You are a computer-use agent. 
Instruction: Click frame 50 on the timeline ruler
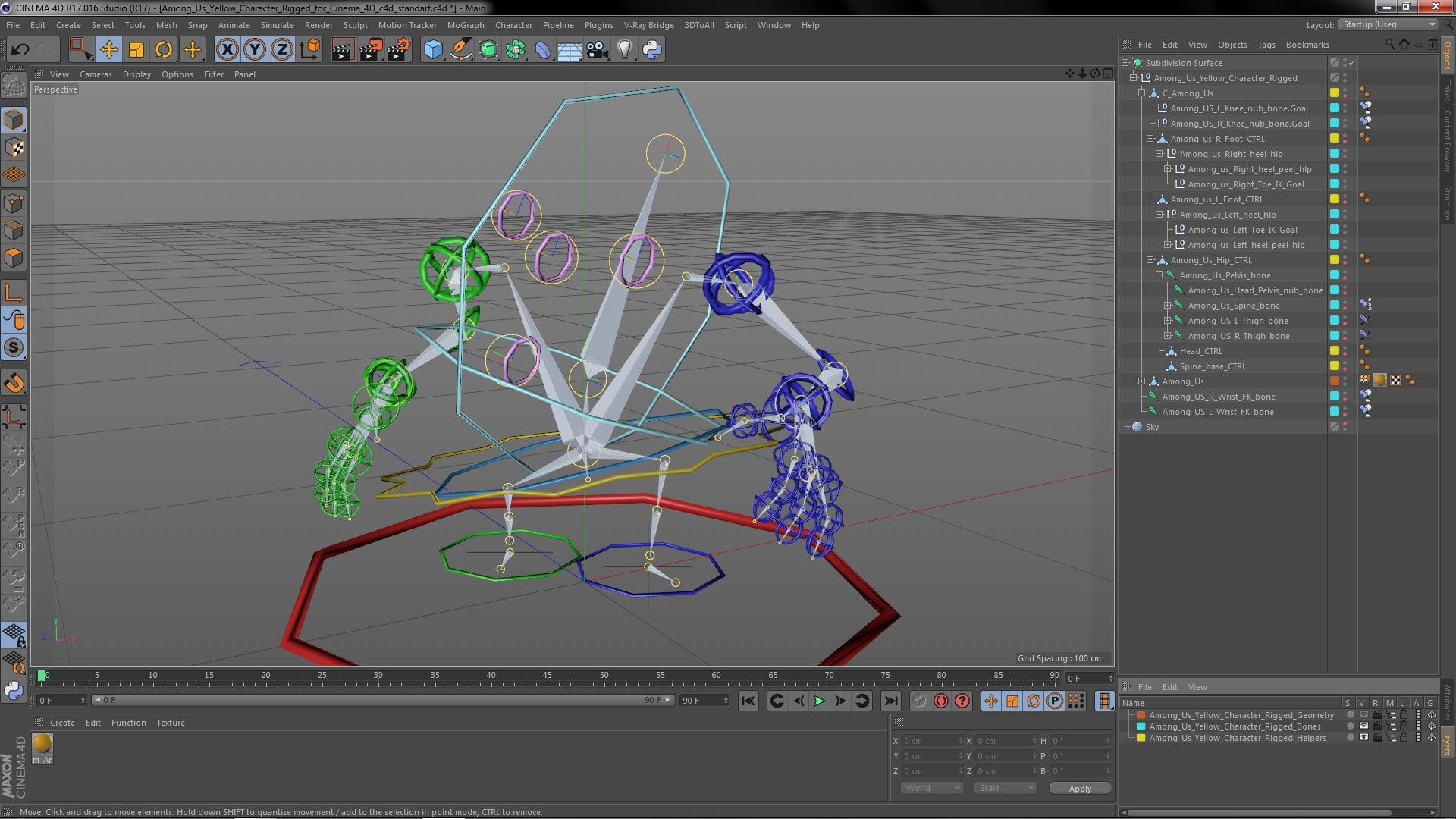click(x=604, y=676)
